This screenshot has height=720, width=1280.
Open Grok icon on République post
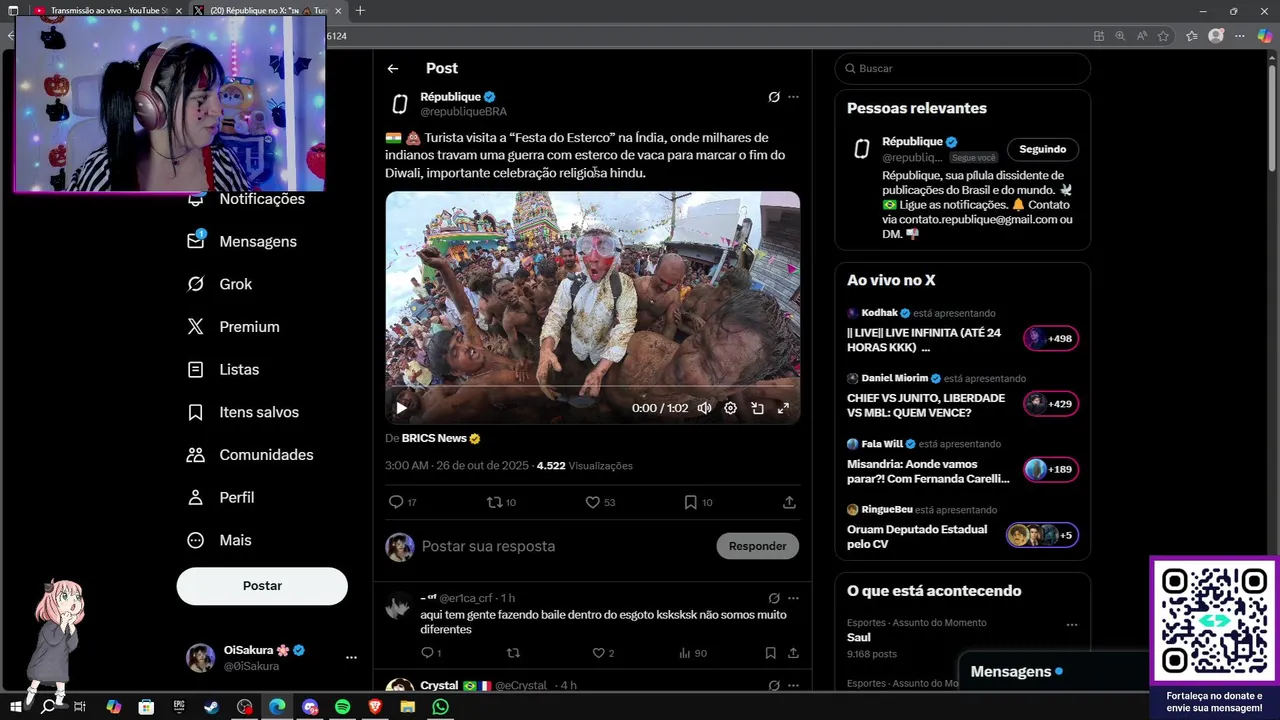tap(773, 97)
